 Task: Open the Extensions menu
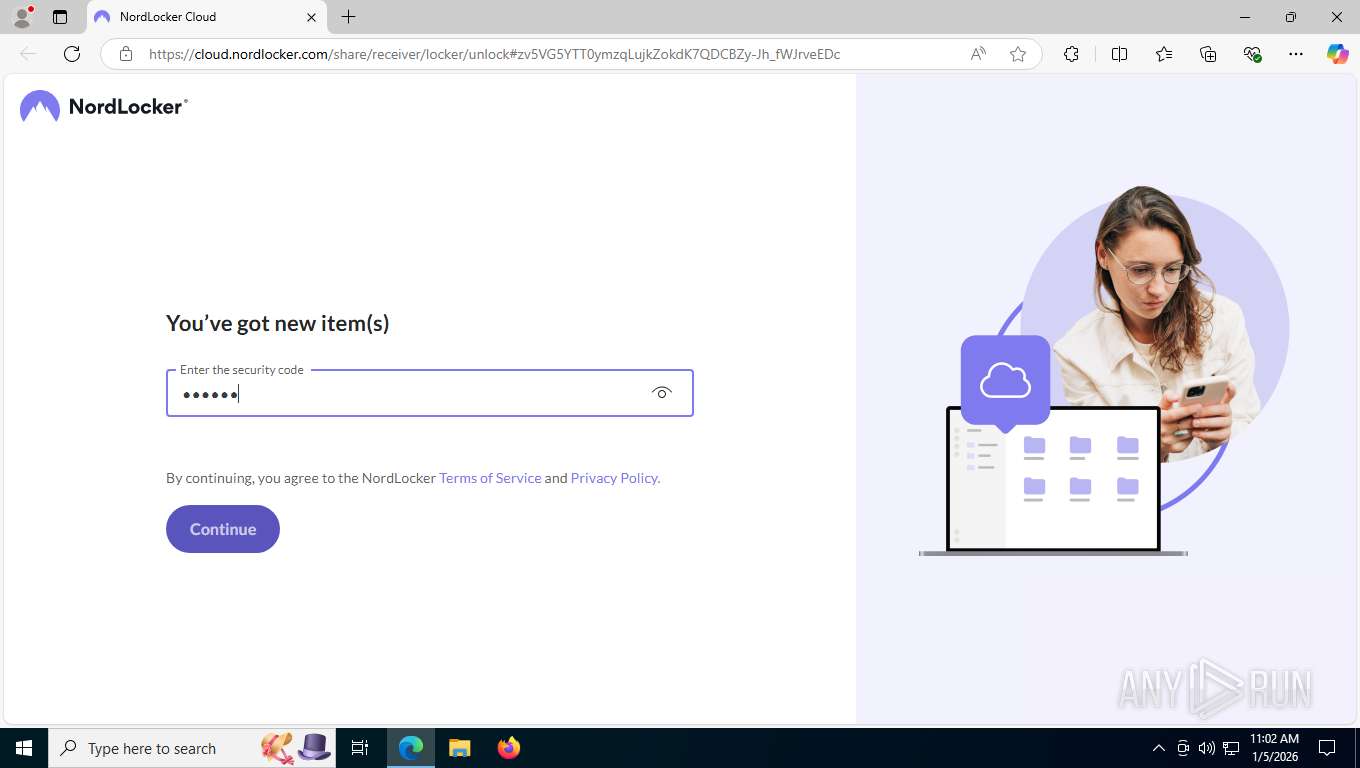click(1071, 54)
